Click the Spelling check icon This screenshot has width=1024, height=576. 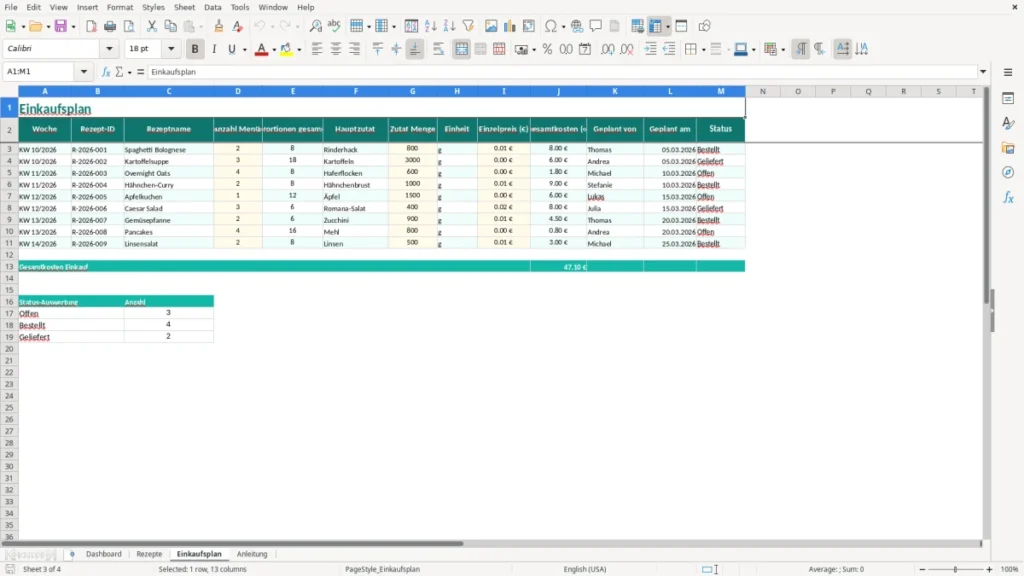pyautogui.click(x=334, y=26)
